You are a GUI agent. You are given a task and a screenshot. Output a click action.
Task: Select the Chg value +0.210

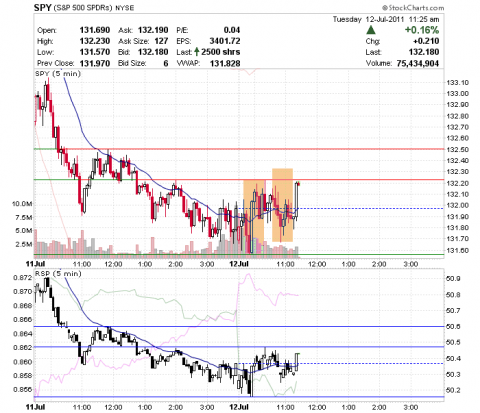pos(426,41)
